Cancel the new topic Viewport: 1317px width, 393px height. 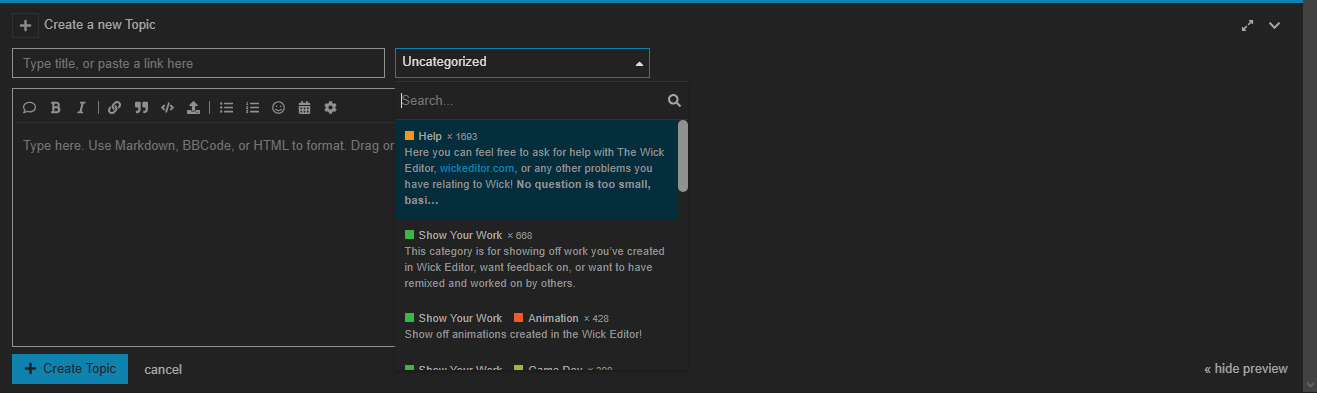(163, 370)
